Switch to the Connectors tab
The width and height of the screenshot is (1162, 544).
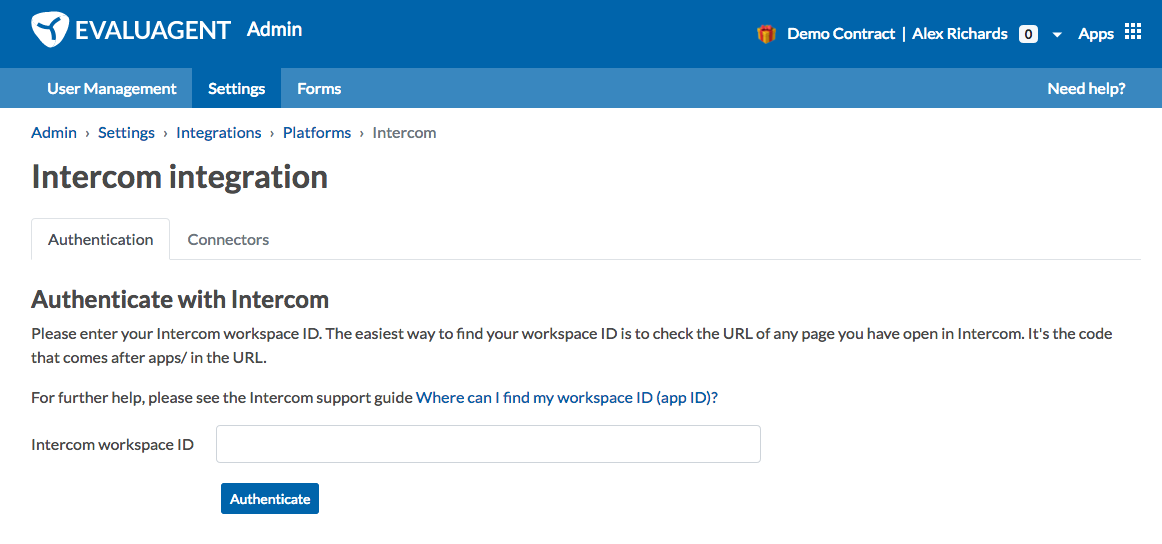click(x=228, y=239)
